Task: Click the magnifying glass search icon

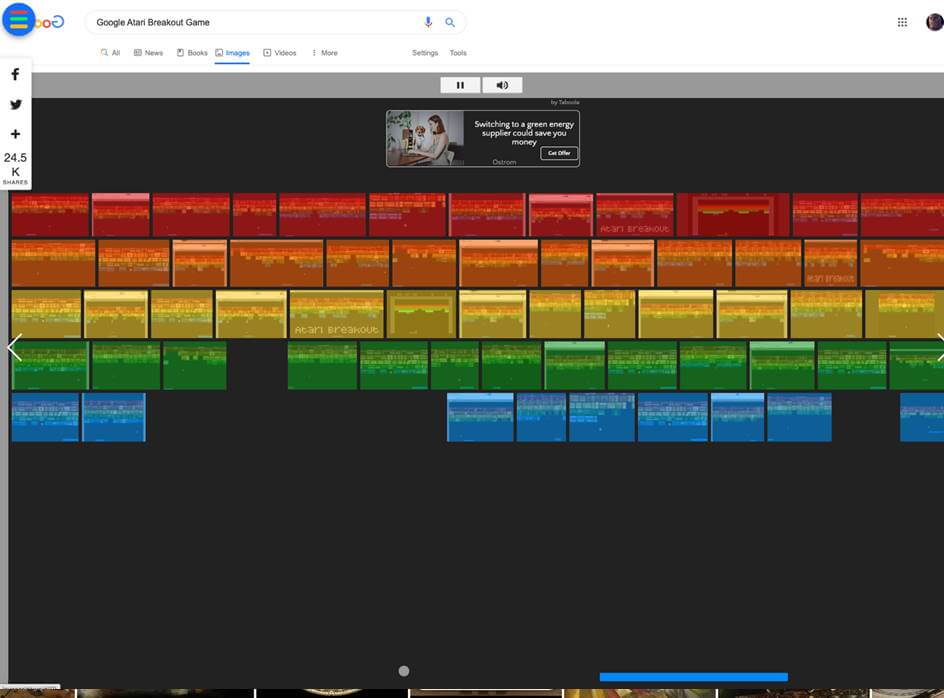Action: point(448,20)
